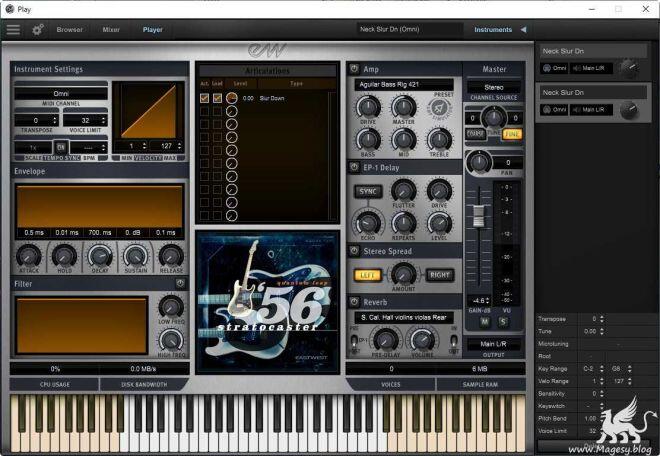This screenshot has width=660, height=456.
Task: Enable the delay SYNC button
Action: coord(367,192)
